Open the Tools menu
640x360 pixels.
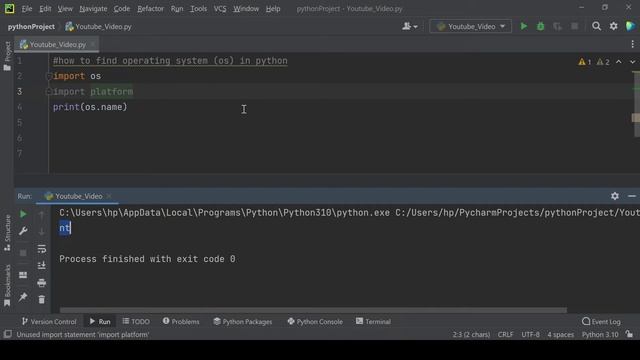point(198,9)
